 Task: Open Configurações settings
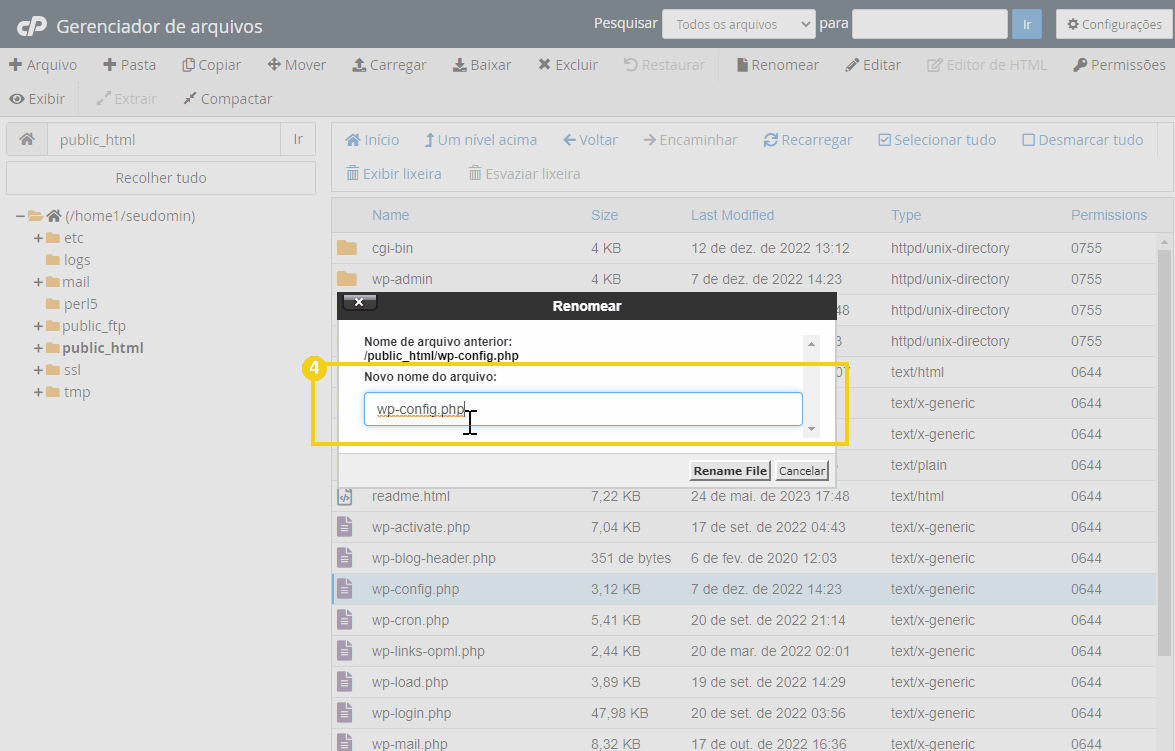1114,24
